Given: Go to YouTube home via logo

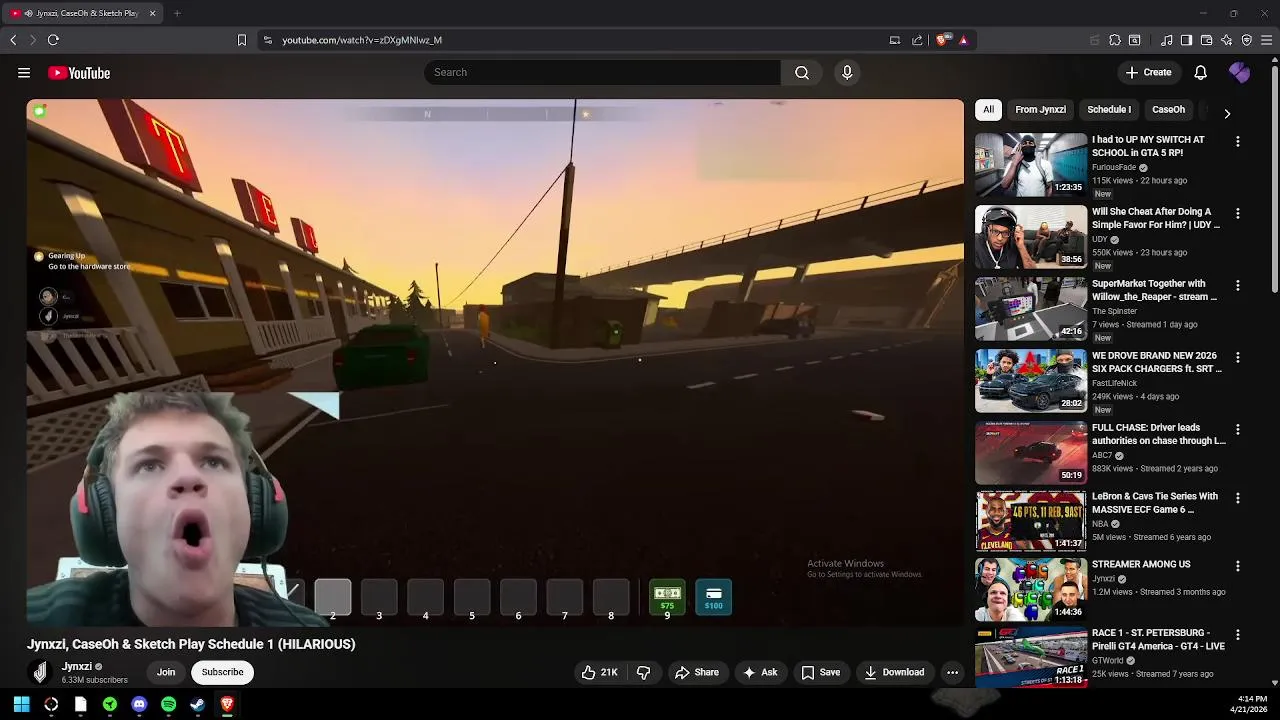Looking at the screenshot, I should (79, 73).
